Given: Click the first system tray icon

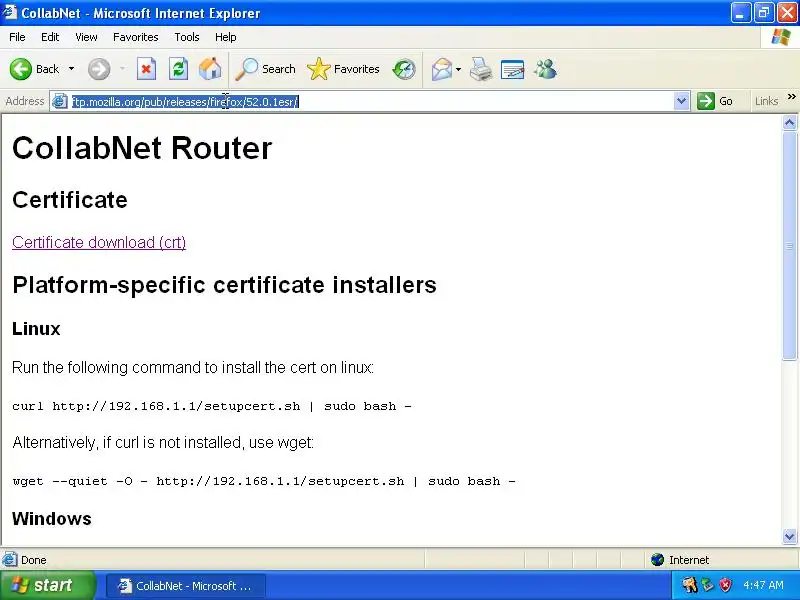Looking at the screenshot, I should click(689, 585).
